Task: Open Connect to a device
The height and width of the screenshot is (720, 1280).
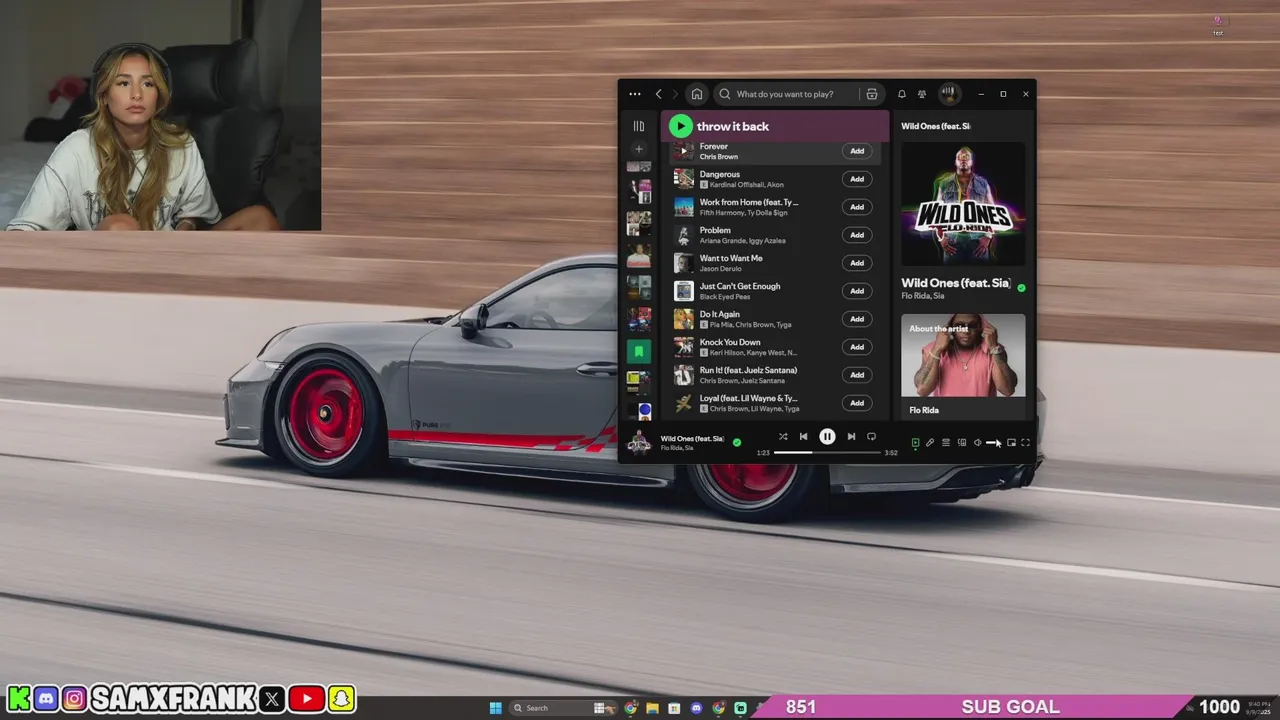Action: 962,443
